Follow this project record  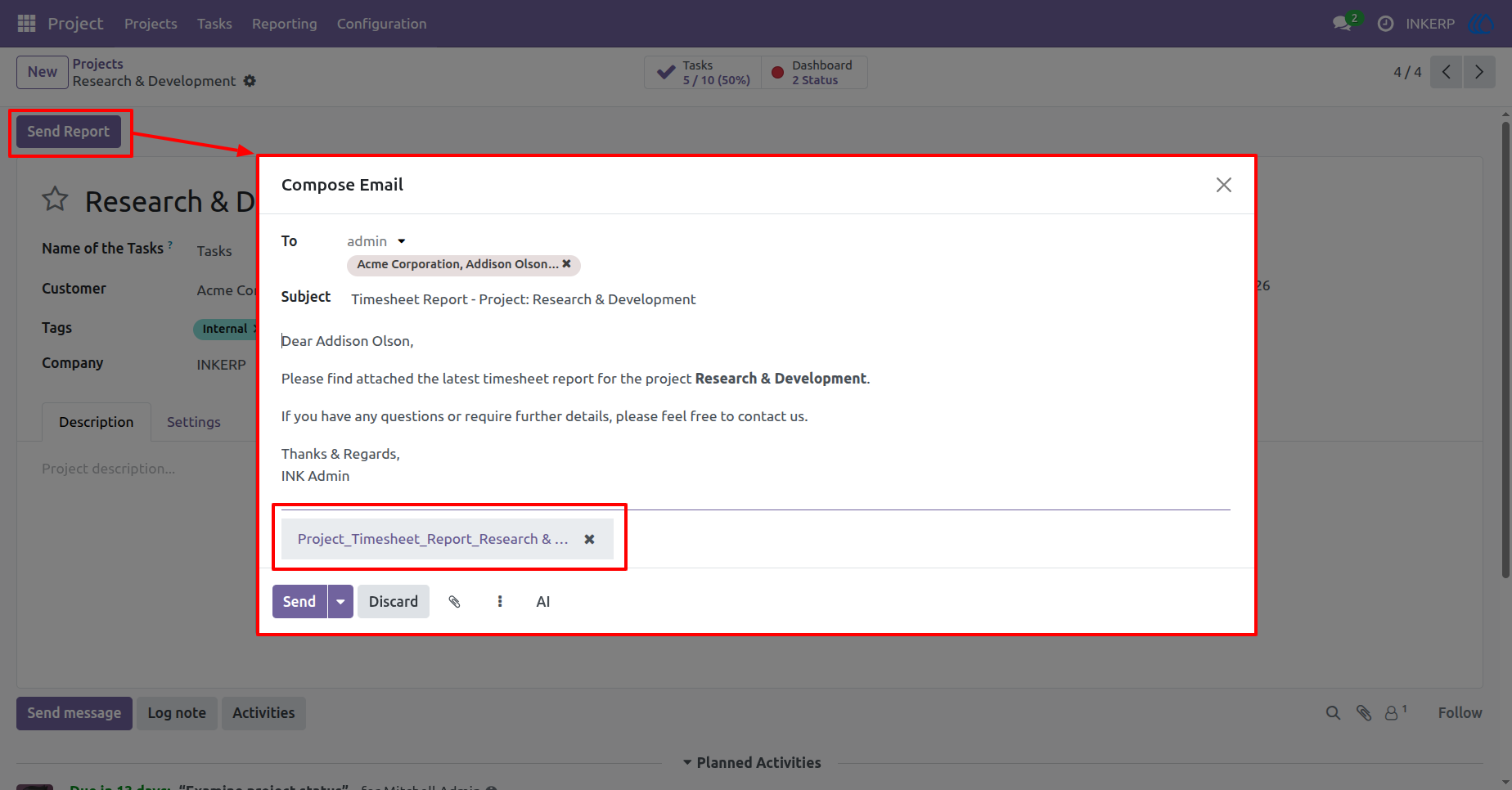coord(1460,713)
